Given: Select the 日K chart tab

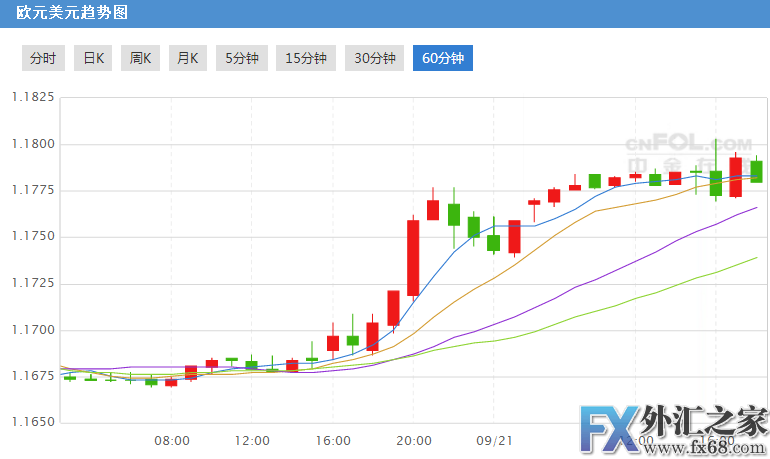Looking at the screenshot, I should [x=94, y=58].
